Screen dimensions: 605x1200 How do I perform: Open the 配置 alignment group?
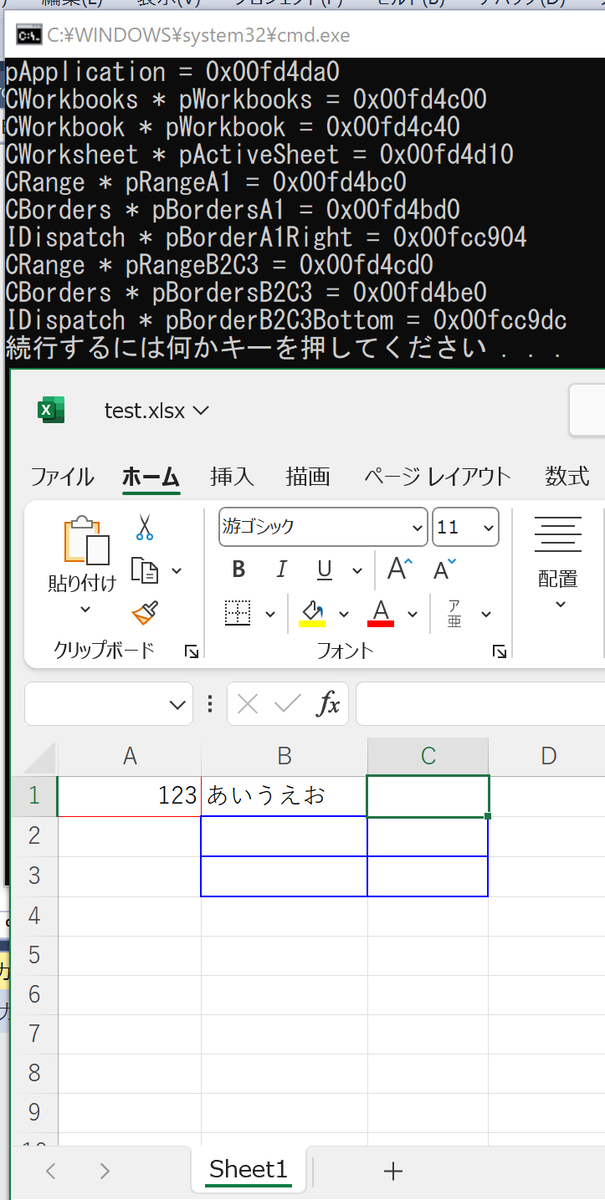click(558, 560)
